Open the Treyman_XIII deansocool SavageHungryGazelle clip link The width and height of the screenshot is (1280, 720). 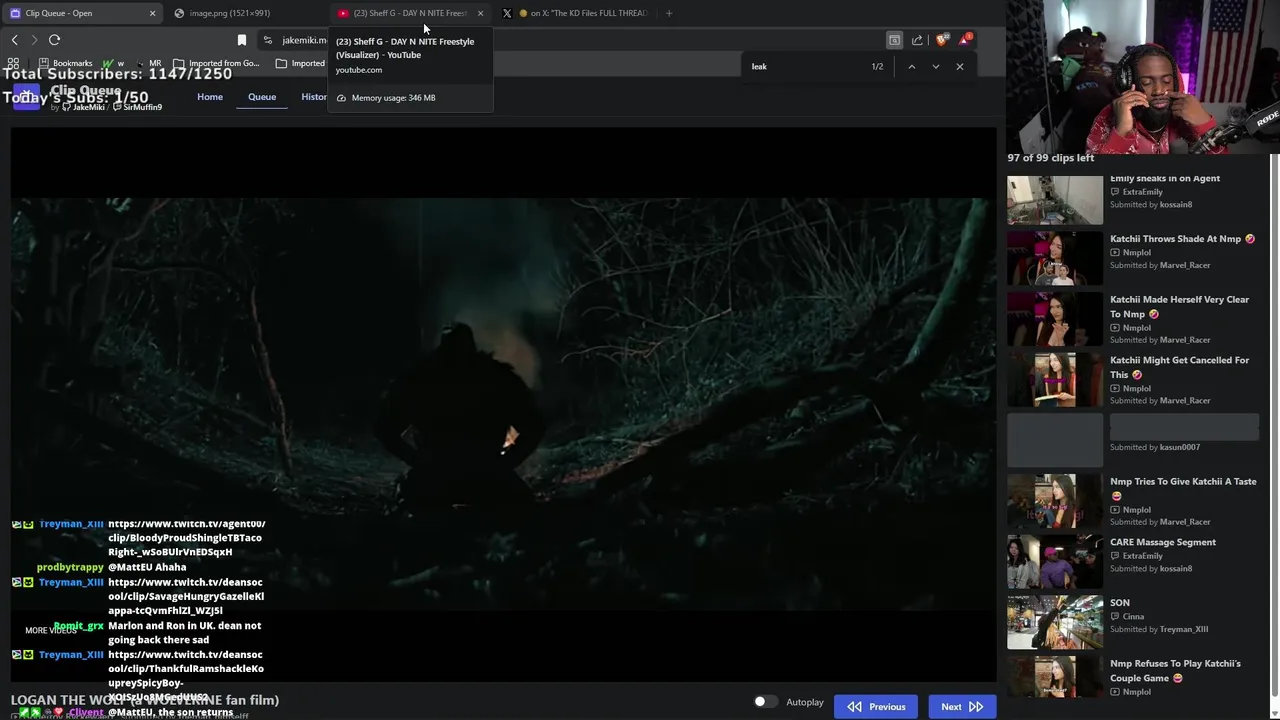(186, 596)
